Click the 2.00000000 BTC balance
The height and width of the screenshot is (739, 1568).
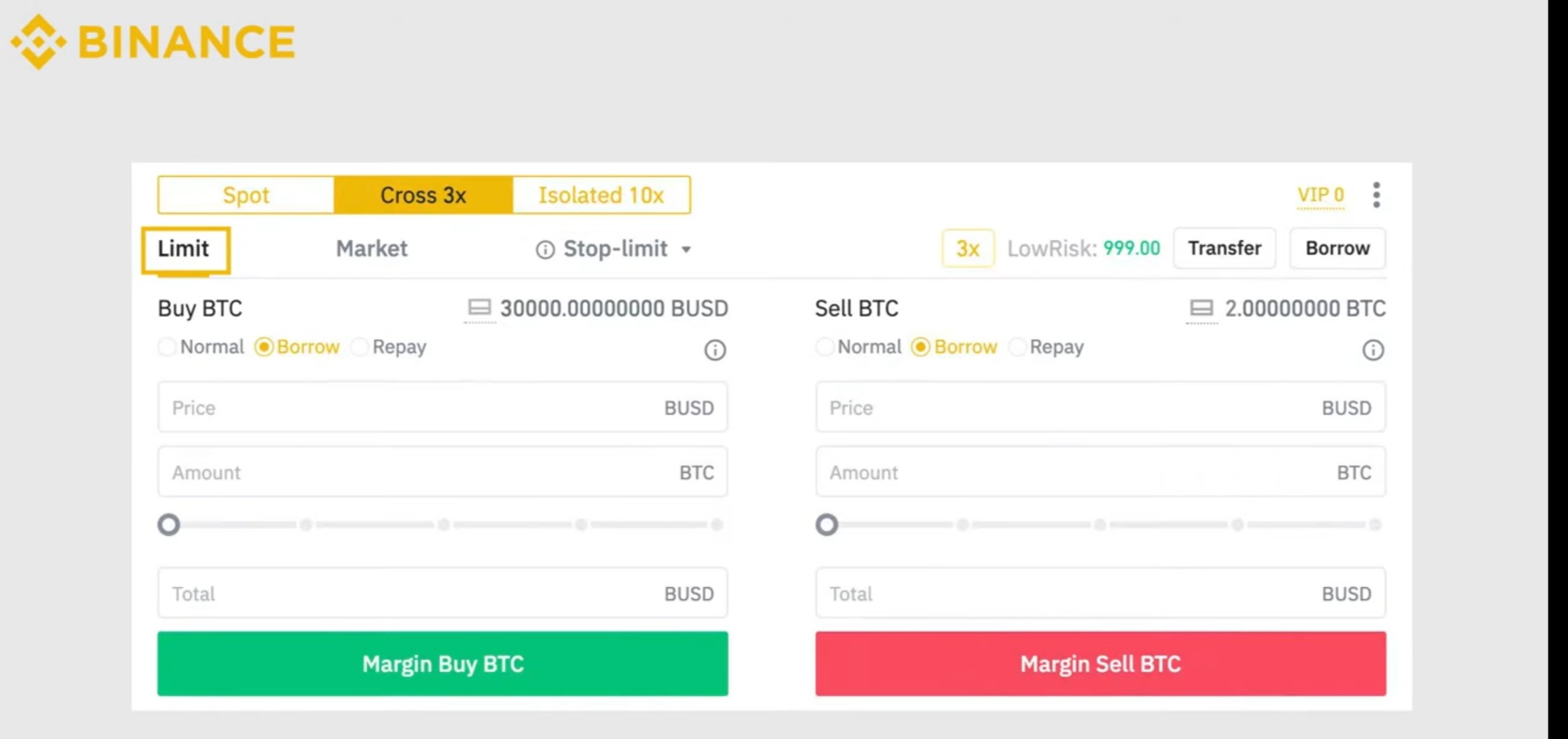[1305, 308]
